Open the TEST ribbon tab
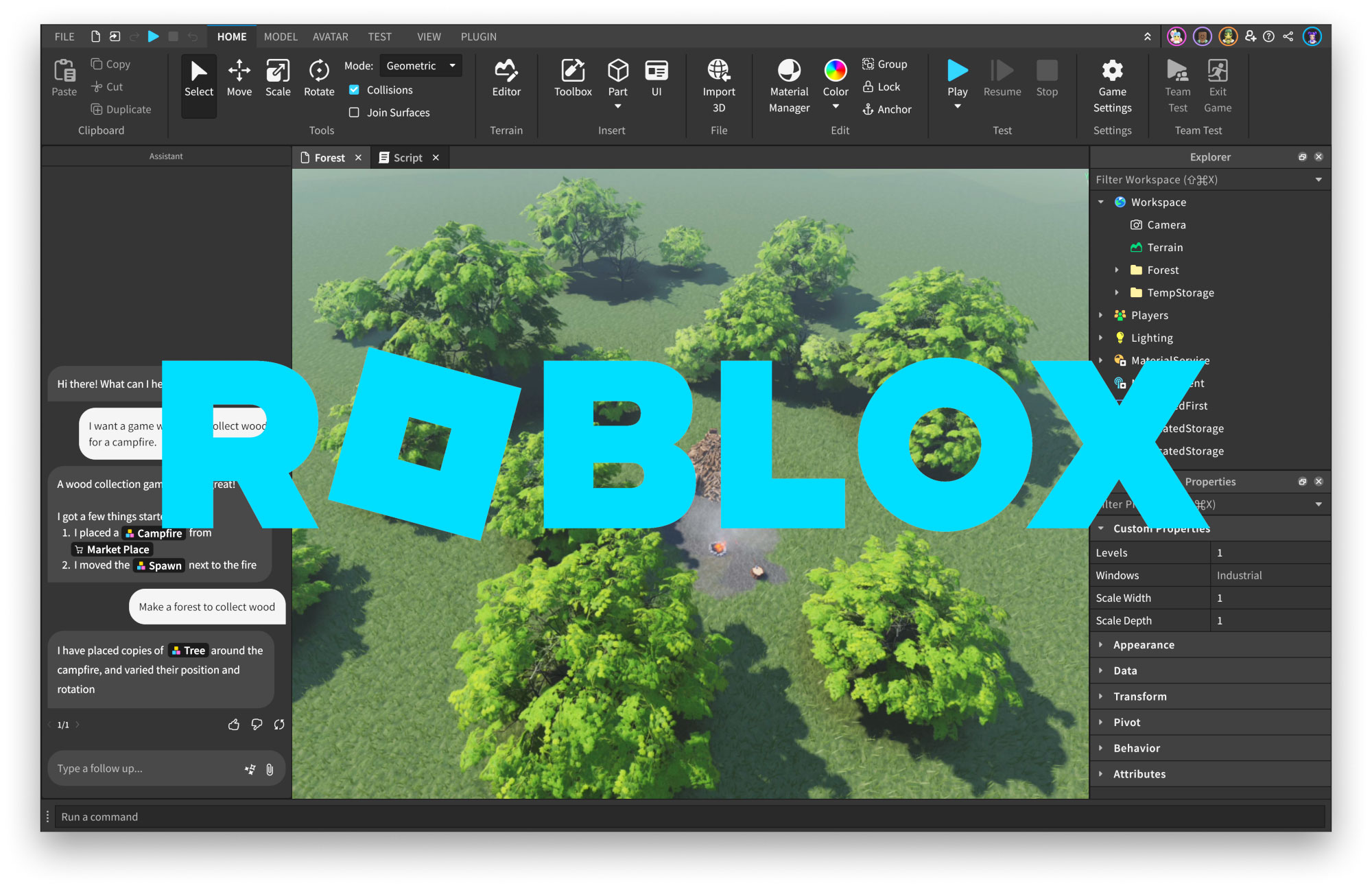The height and width of the screenshot is (888, 1372). pyautogui.click(x=379, y=36)
